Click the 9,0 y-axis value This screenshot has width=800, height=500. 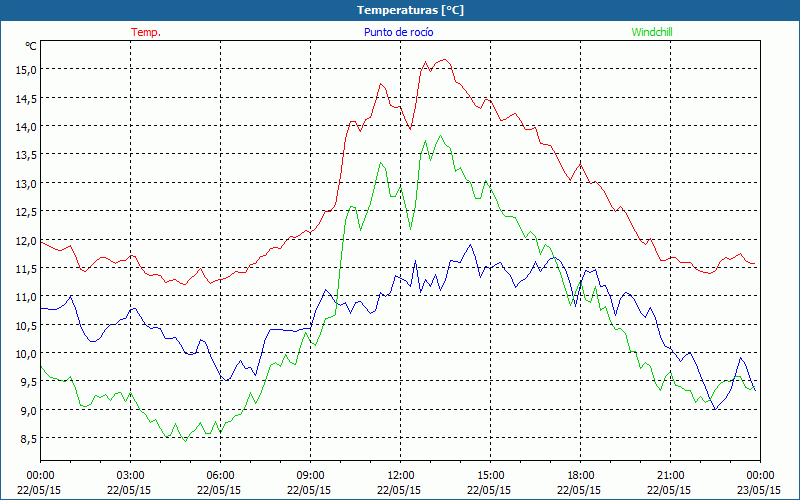coord(28,411)
